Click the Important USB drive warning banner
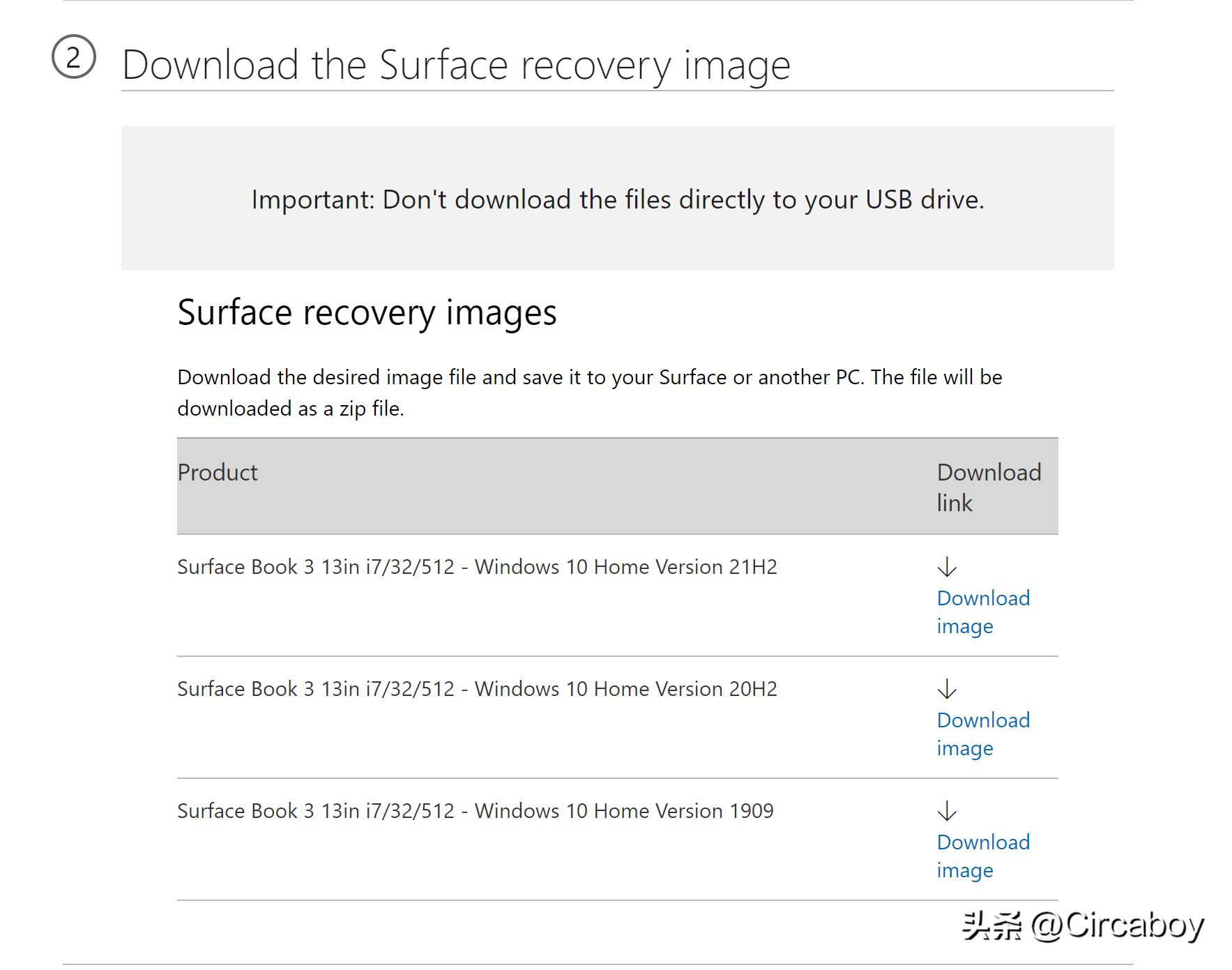The height and width of the screenshot is (970, 1232). point(616,199)
